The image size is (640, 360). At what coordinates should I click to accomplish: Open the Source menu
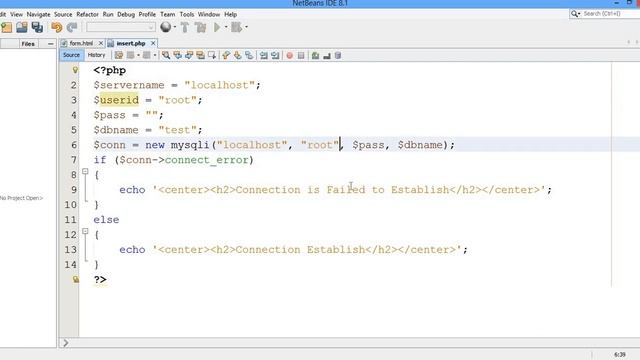[x=63, y=14]
